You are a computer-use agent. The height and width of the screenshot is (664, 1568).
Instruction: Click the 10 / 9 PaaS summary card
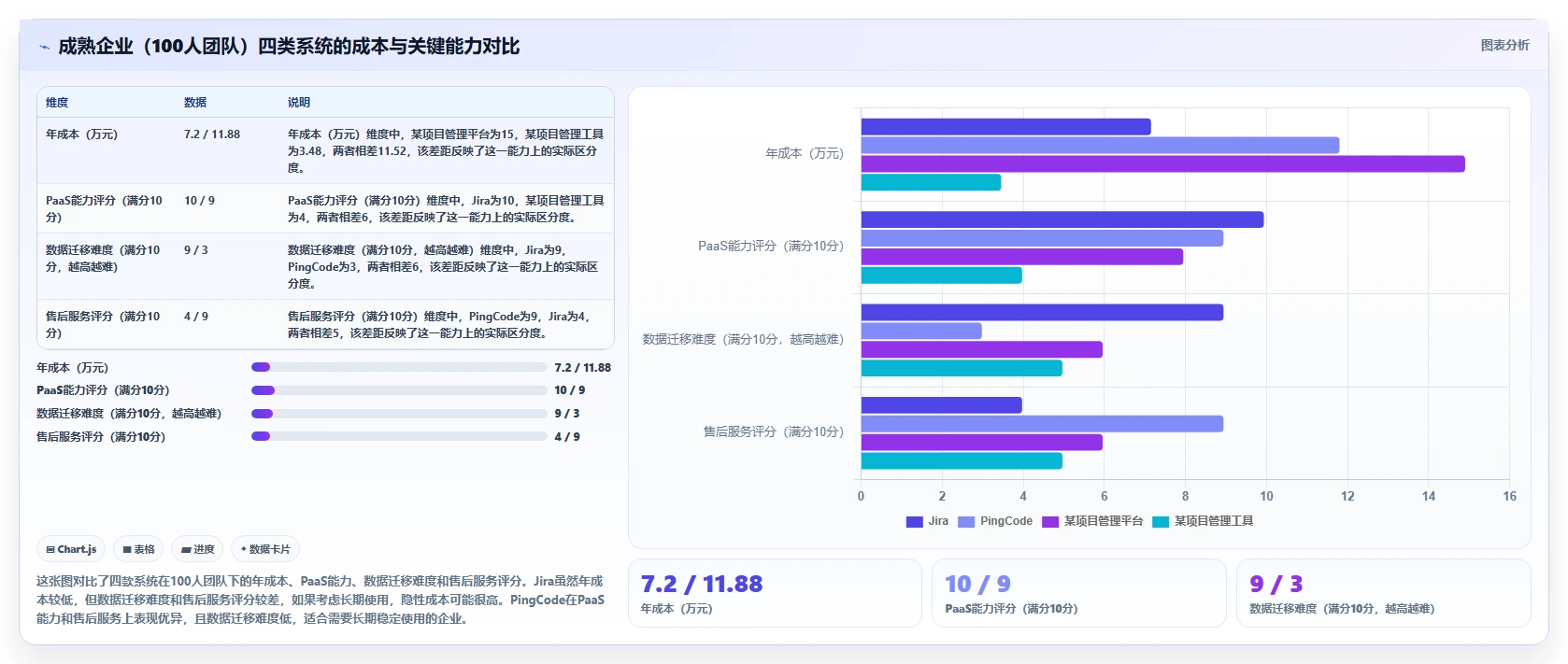tap(1078, 593)
